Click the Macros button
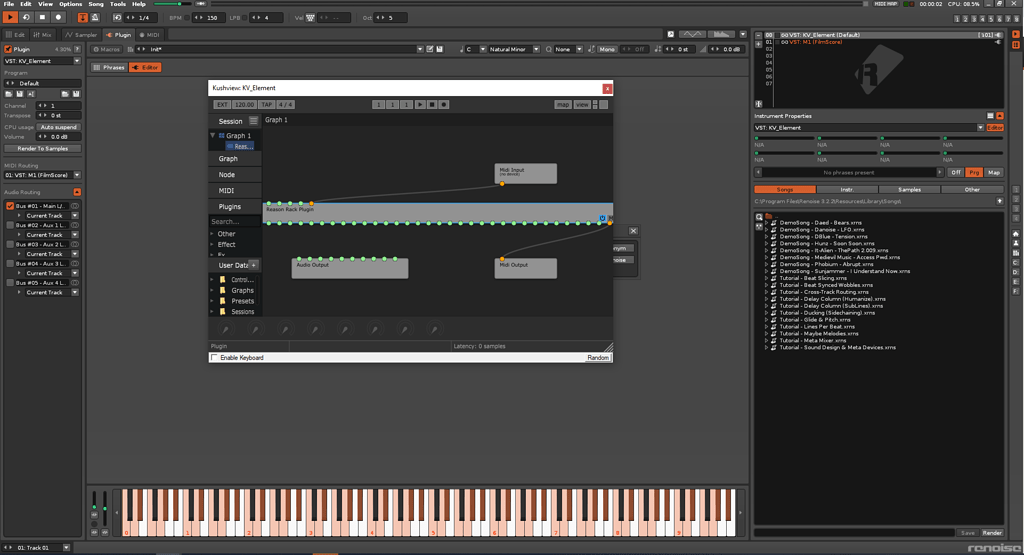 pyautogui.click(x=106, y=49)
